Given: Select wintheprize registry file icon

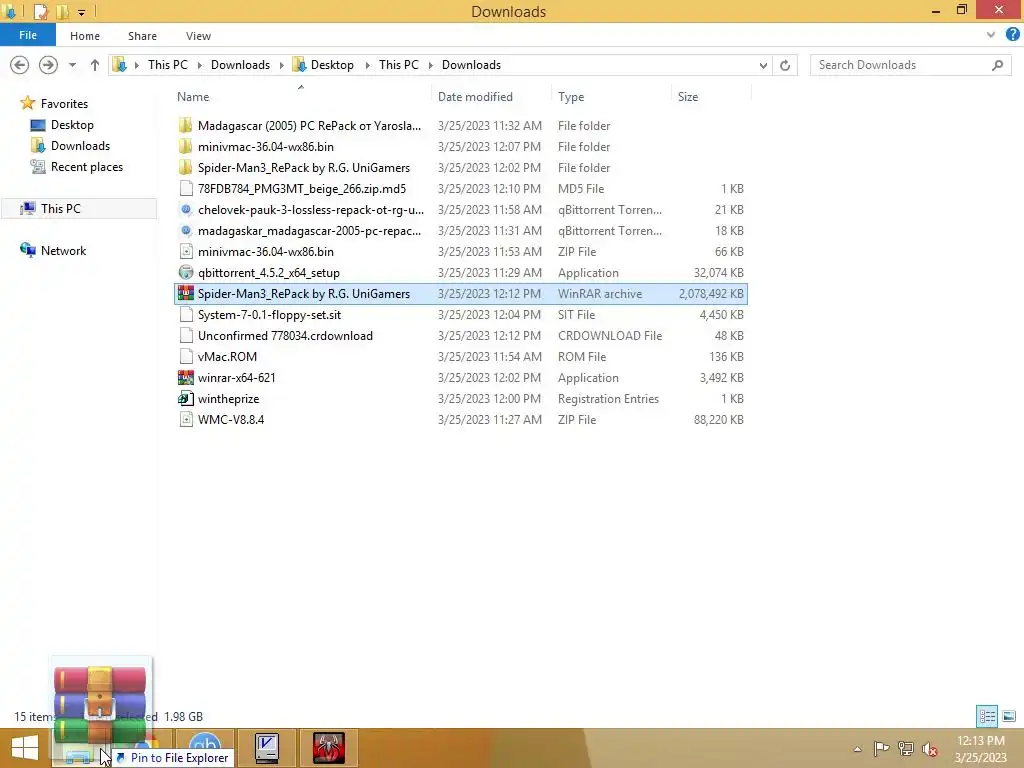Looking at the screenshot, I should pos(185,398).
